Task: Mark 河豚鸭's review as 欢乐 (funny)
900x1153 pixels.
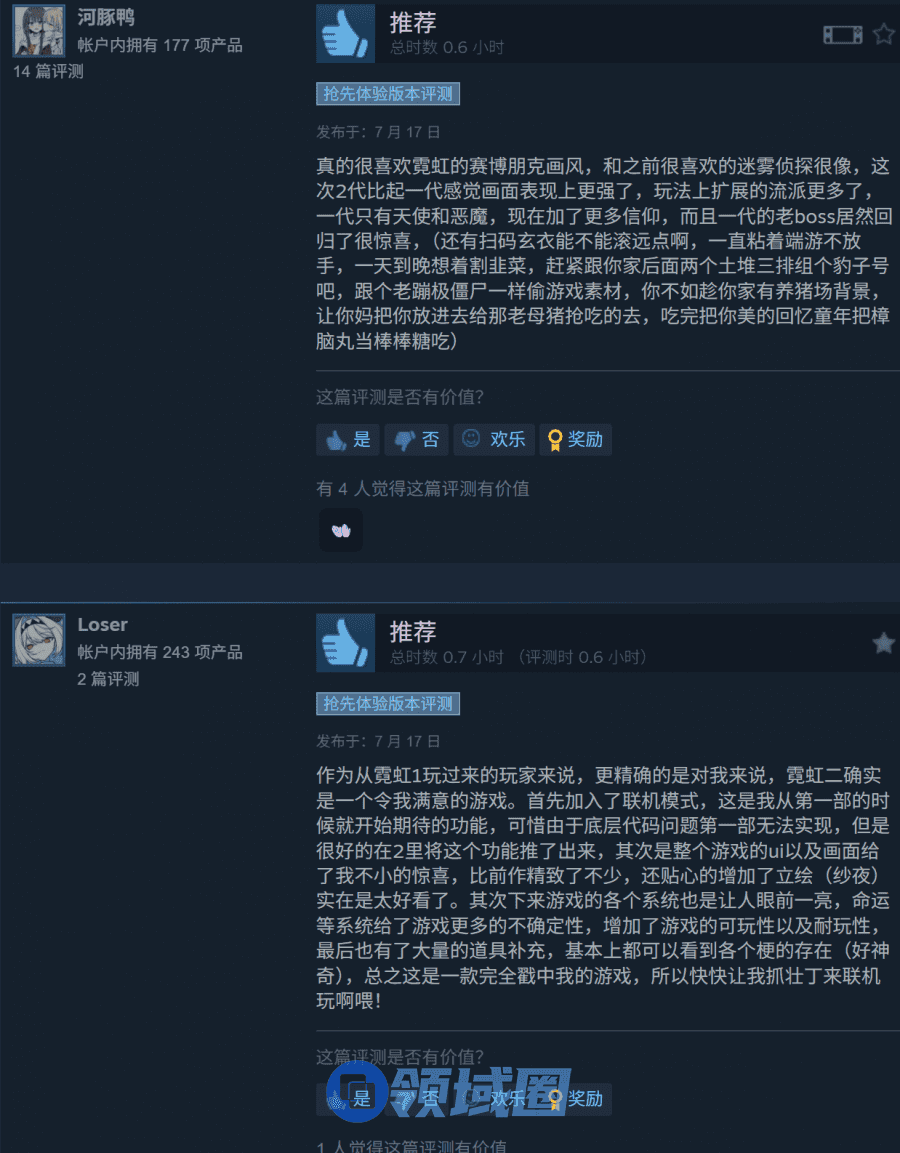Action: pos(493,440)
